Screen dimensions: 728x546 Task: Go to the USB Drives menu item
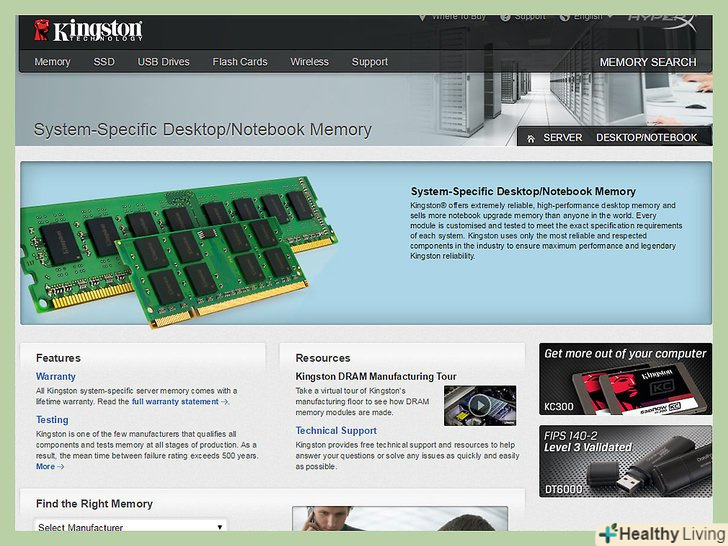[x=163, y=62]
